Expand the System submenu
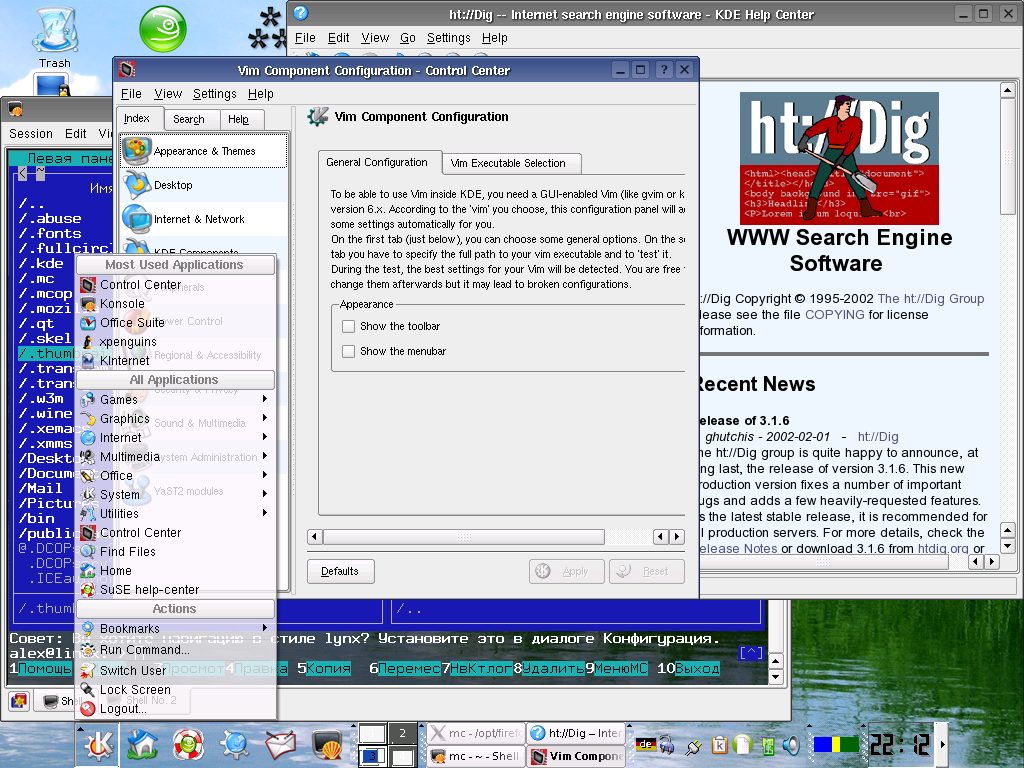1024x768 pixels. (x=176, y=494)
